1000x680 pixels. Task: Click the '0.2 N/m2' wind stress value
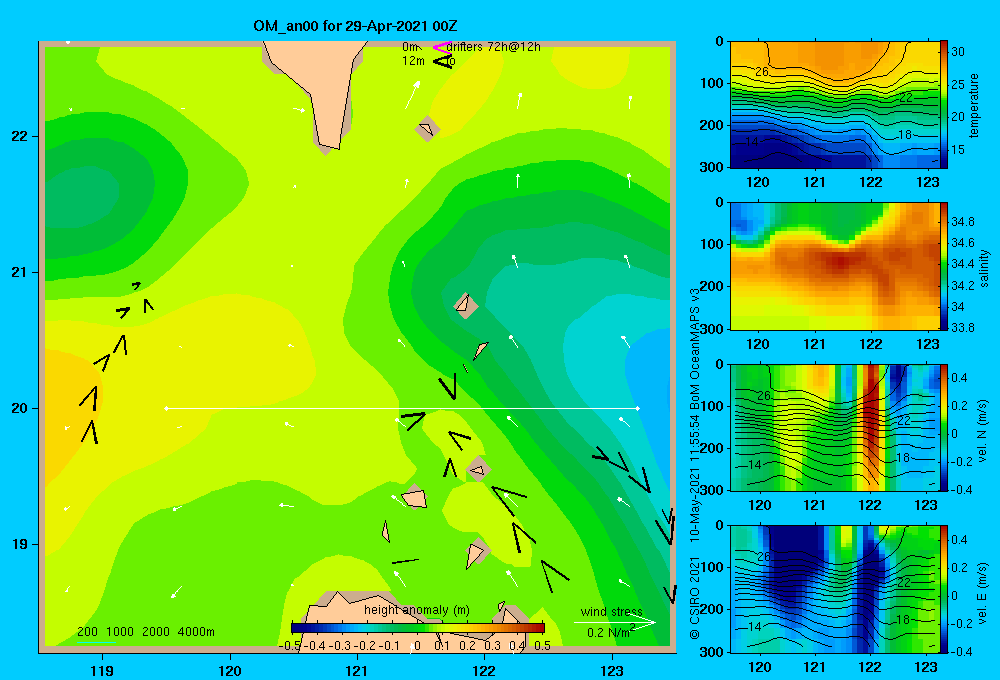pos(611,632)
